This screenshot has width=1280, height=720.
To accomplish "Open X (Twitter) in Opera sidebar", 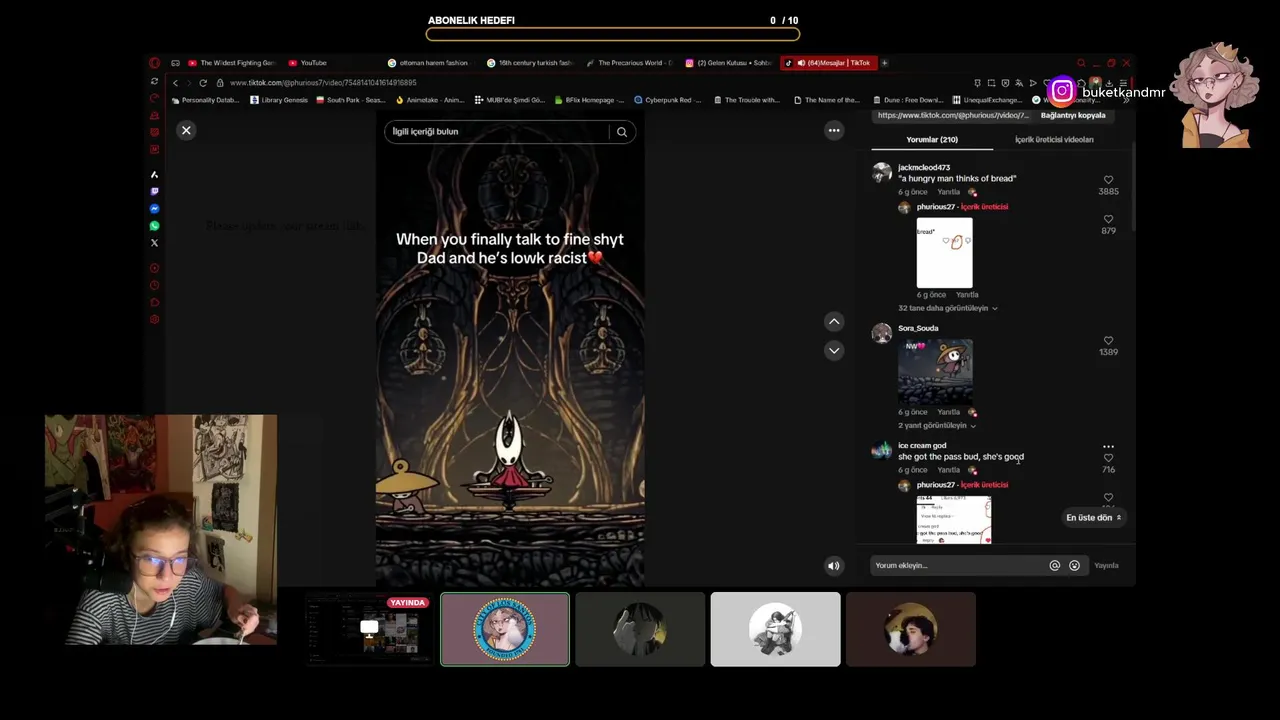I will pyautogui.click(x=154, y=243).
